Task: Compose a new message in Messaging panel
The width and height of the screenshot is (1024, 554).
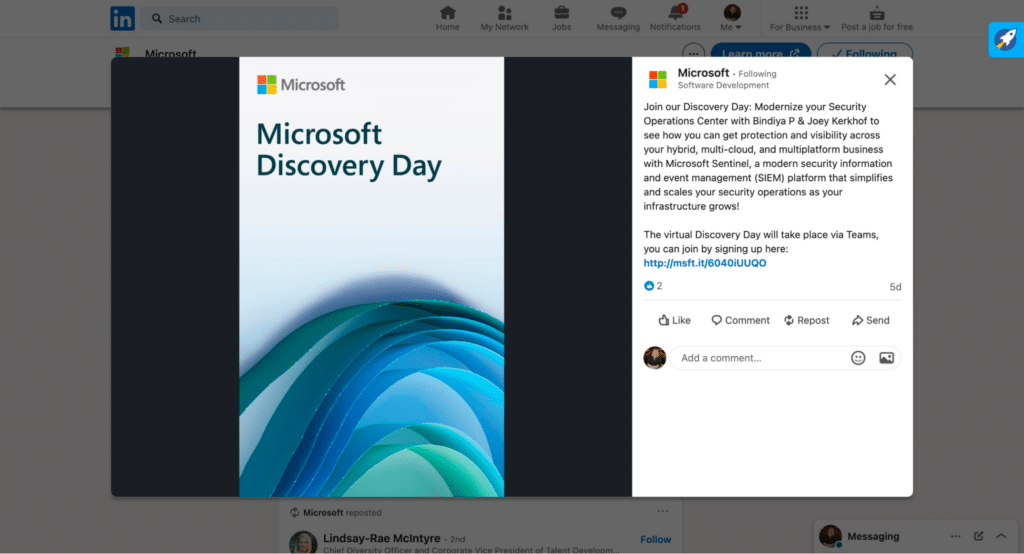Action: pyautogui.click(x=978, y=536)
